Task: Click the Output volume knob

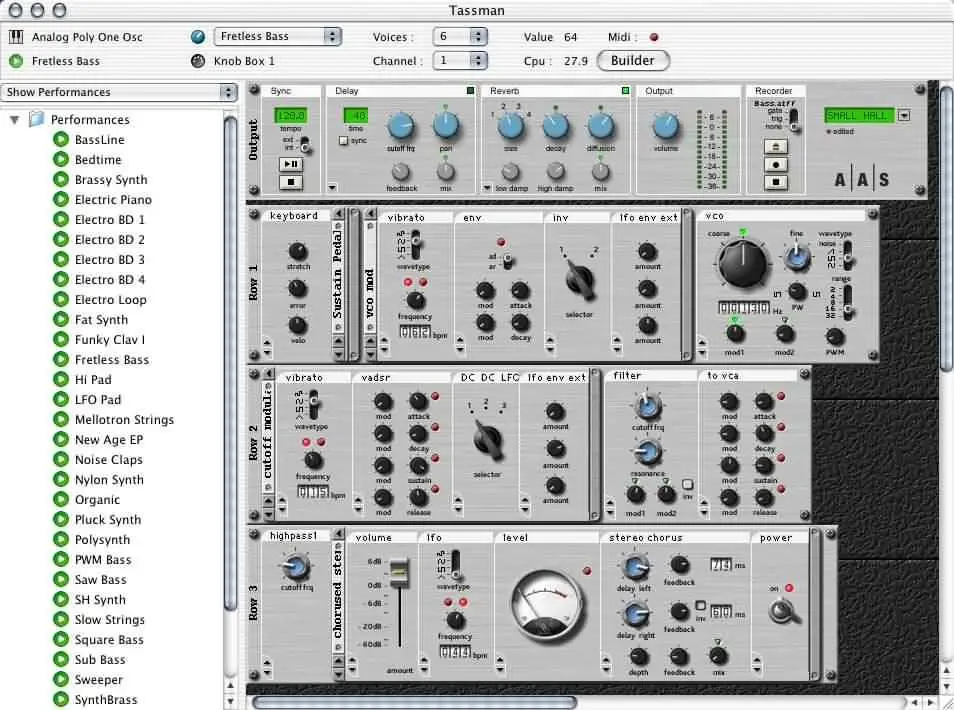Action: click(x=665, y=126)
